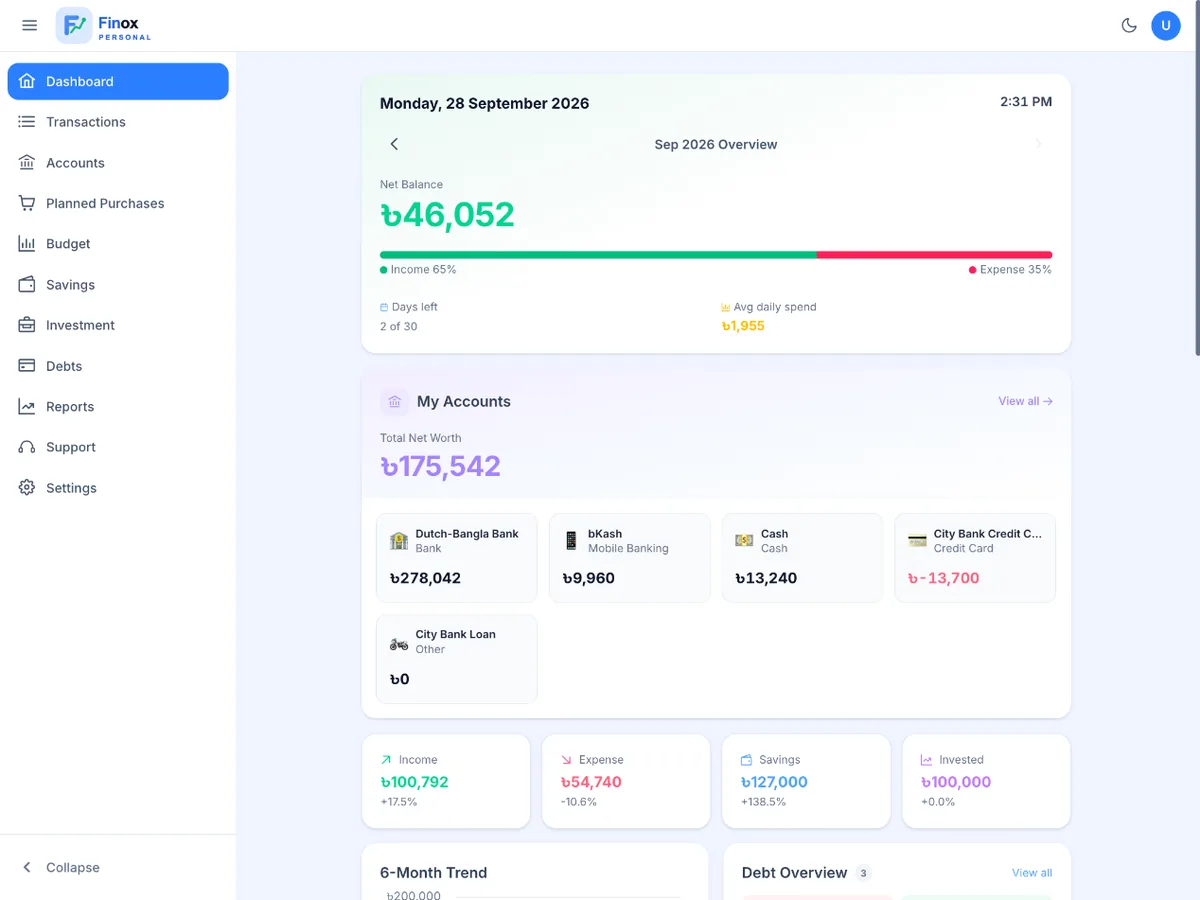Open Support in the sidebar
This screenshot has width=1200, height=900.
[118, 447]
